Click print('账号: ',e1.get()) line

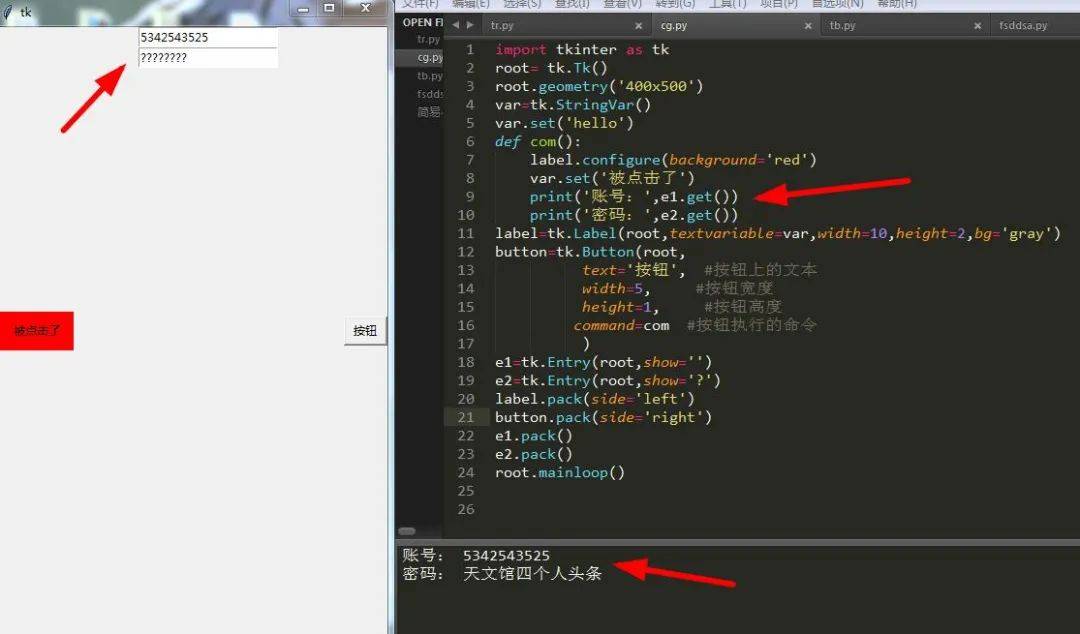tap(634, 196)
